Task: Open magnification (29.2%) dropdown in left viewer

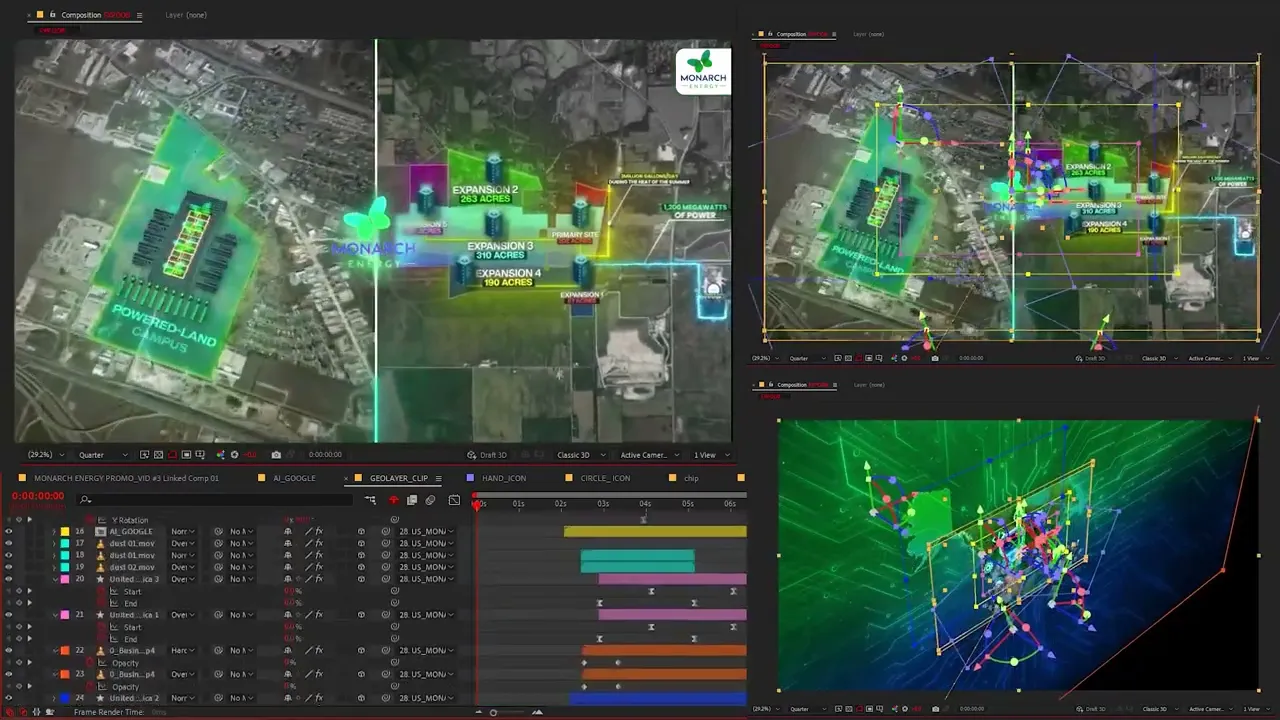Action: 46,455
